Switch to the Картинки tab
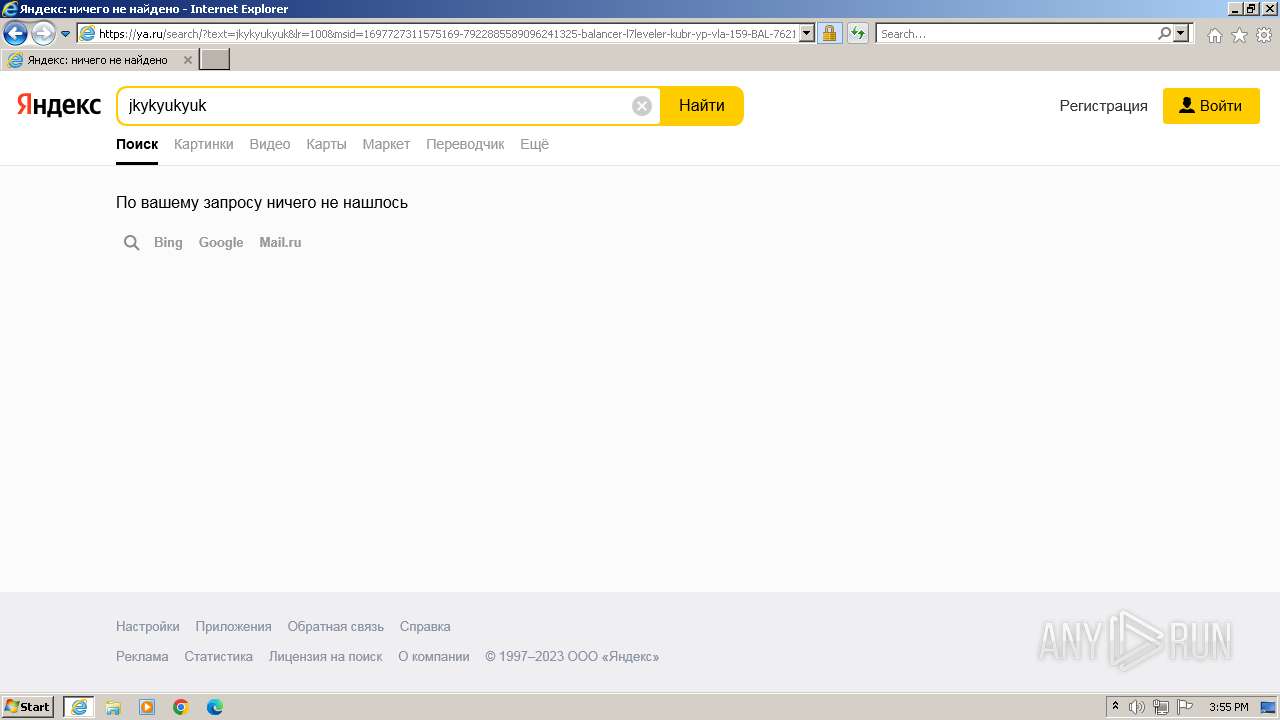Viewport: 1280px width, 720px height. [x=204, y=144]
